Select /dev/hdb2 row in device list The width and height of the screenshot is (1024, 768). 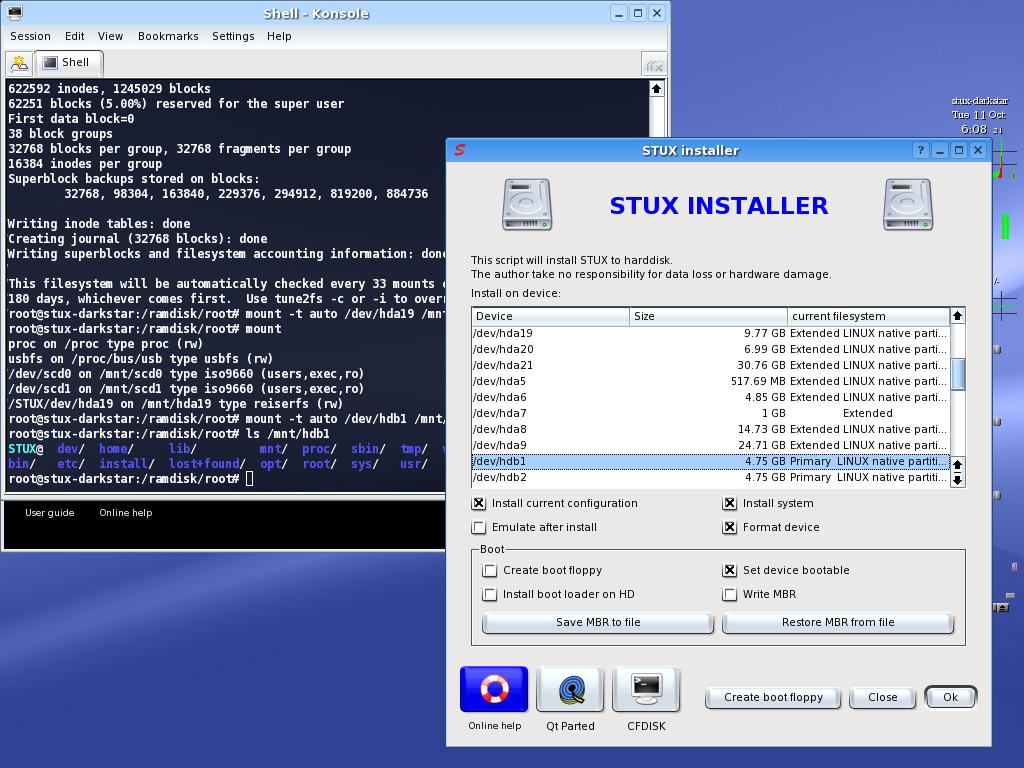710,477
